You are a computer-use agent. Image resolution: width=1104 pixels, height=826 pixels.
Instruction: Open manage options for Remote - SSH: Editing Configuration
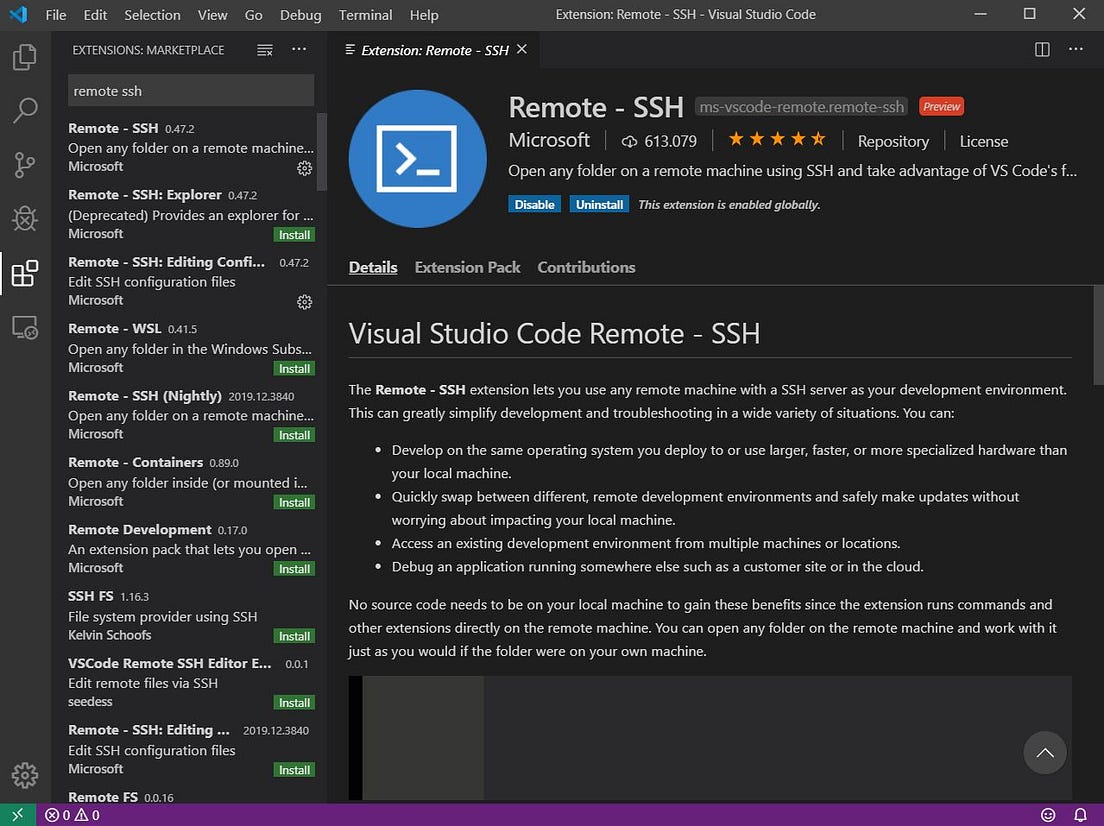coord(304,300)
